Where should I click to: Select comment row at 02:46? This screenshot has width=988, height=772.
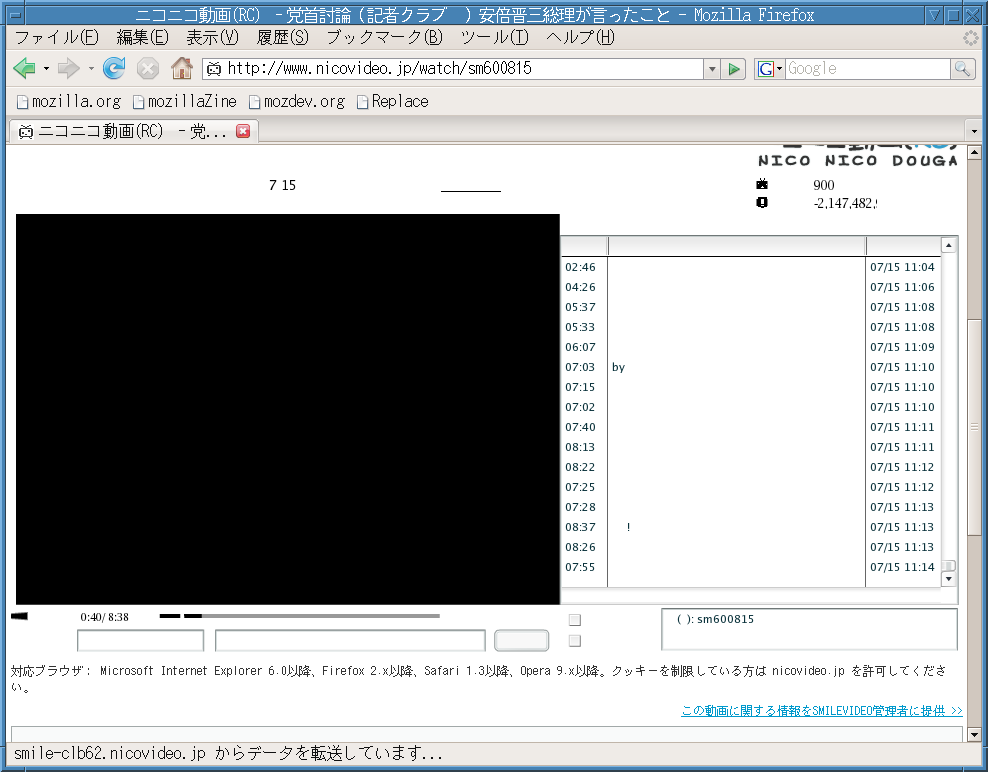750,267
